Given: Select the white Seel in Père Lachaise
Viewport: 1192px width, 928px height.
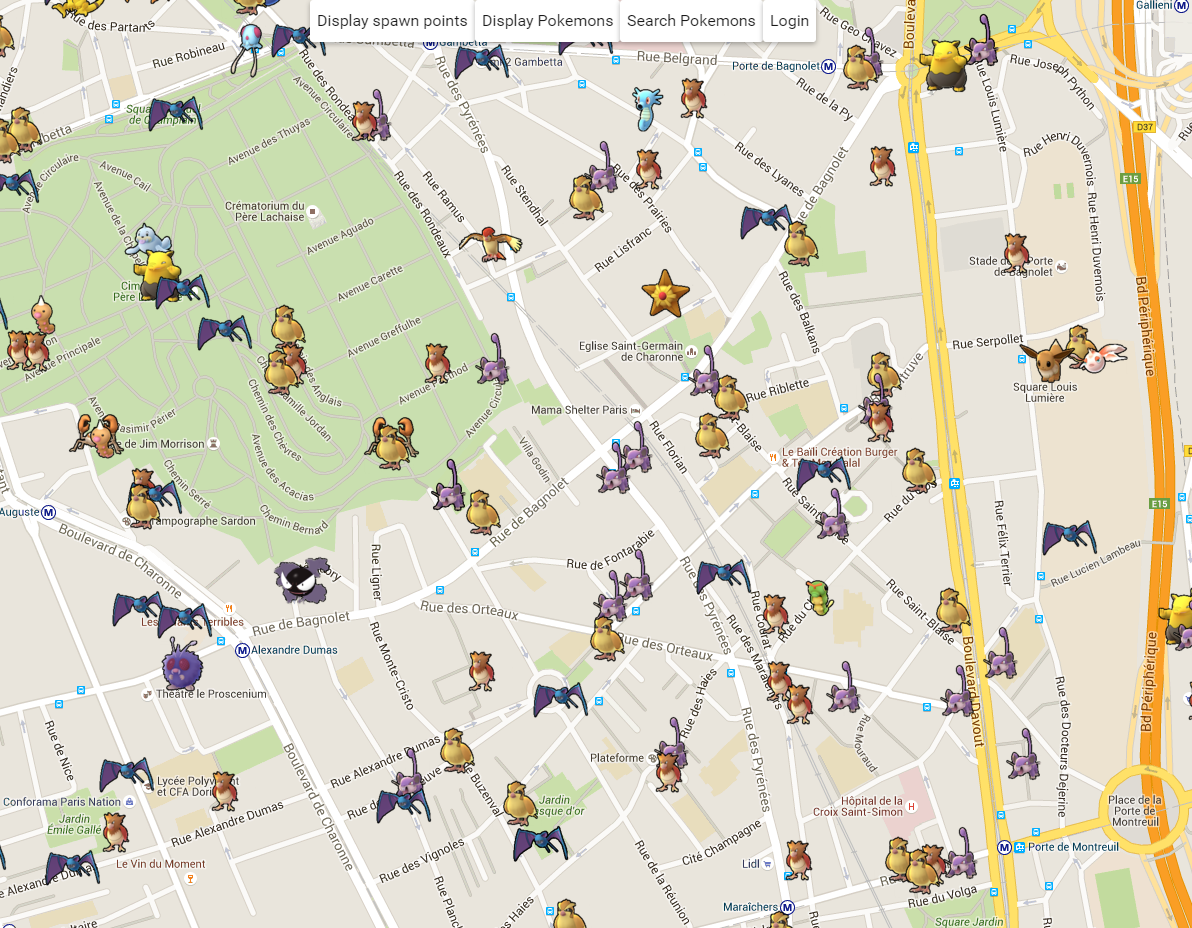Looking at the screenshot, I should 148,241.
